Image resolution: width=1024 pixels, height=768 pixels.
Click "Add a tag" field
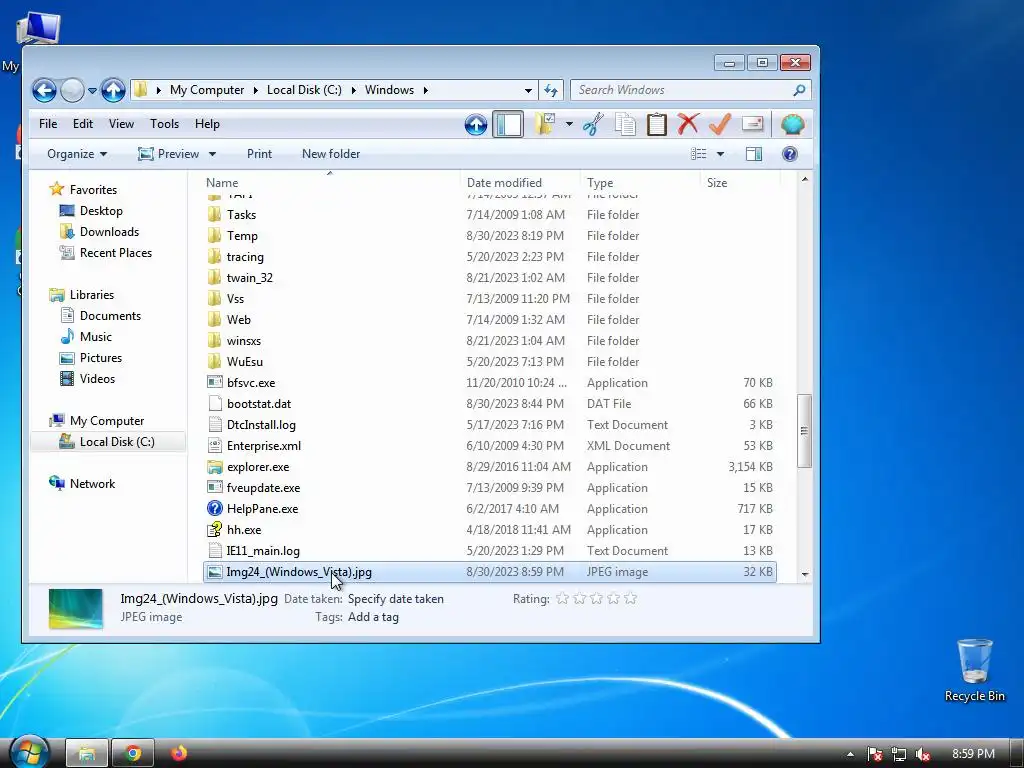point(373,617)
